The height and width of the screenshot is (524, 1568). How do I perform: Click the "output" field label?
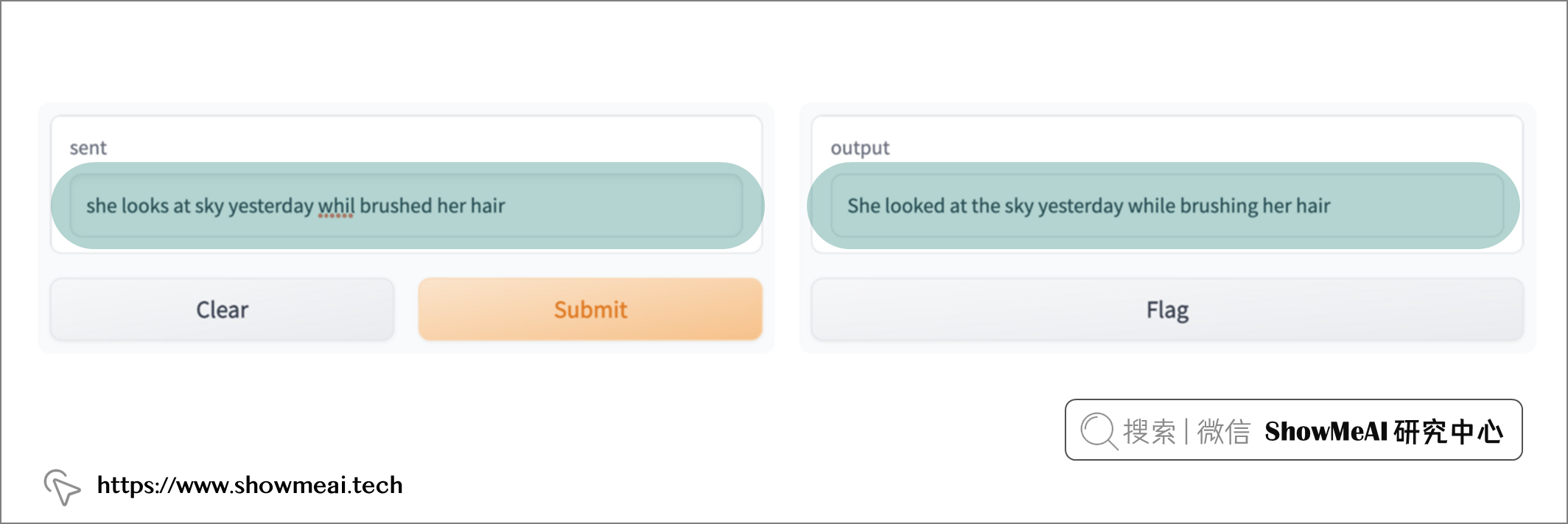[x=860, y=148]
